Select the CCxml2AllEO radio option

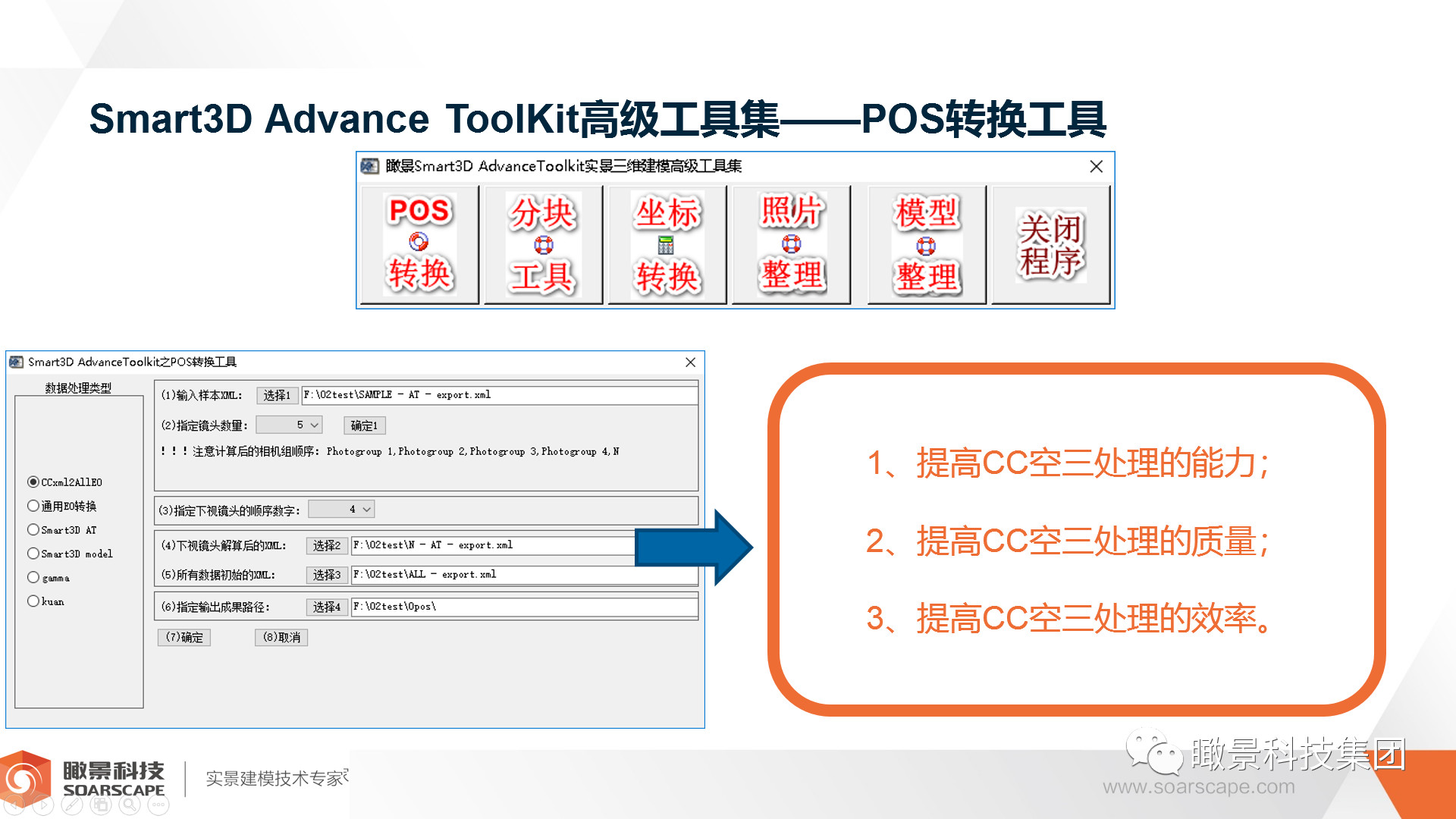[65, 482]
